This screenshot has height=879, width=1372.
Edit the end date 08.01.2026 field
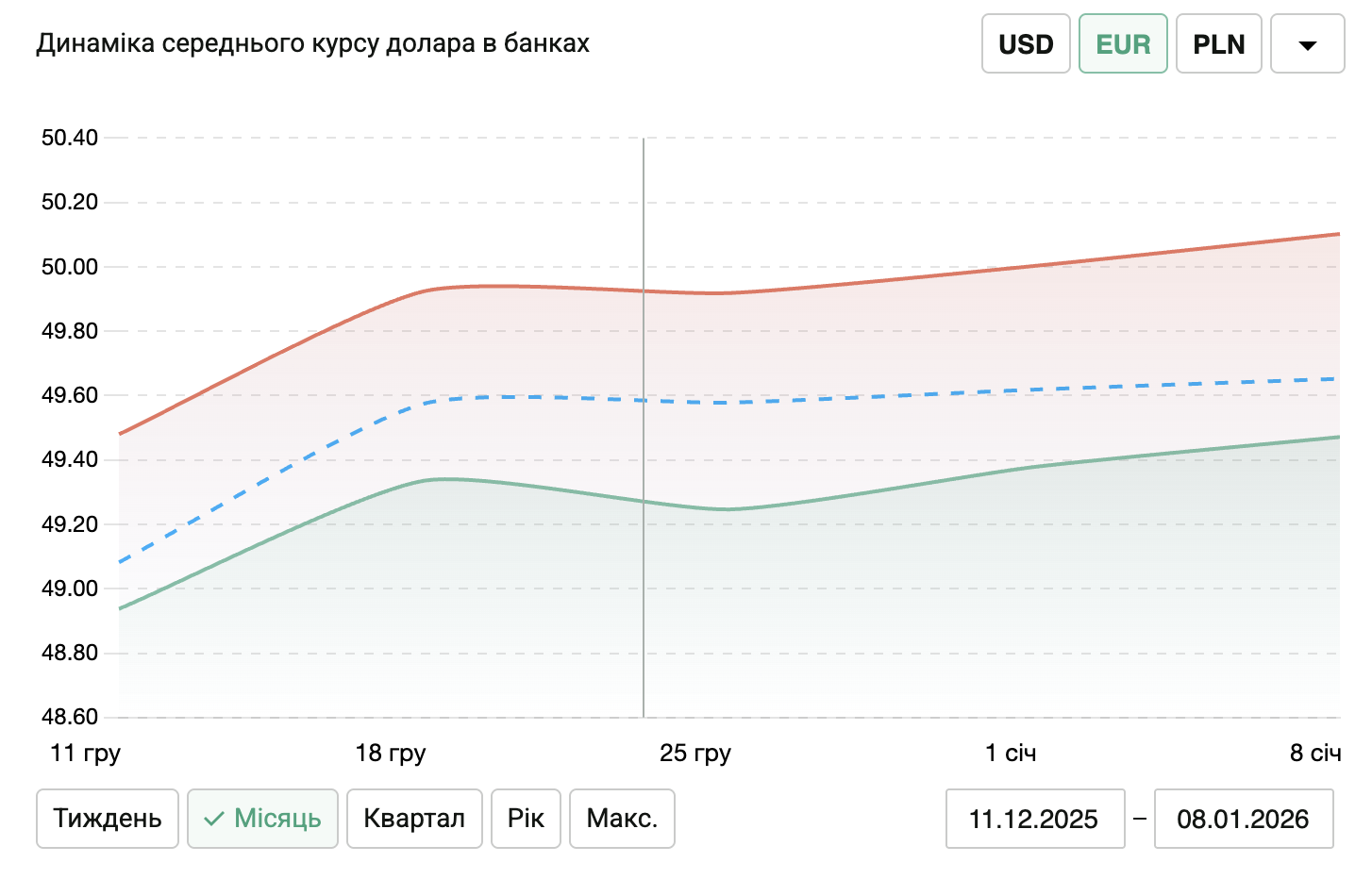(1243, 819)
